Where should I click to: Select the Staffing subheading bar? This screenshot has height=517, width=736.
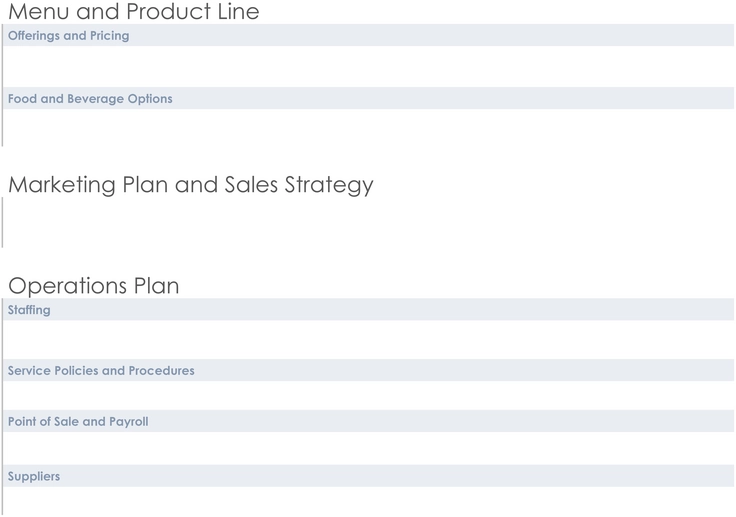tap(368, 309)
